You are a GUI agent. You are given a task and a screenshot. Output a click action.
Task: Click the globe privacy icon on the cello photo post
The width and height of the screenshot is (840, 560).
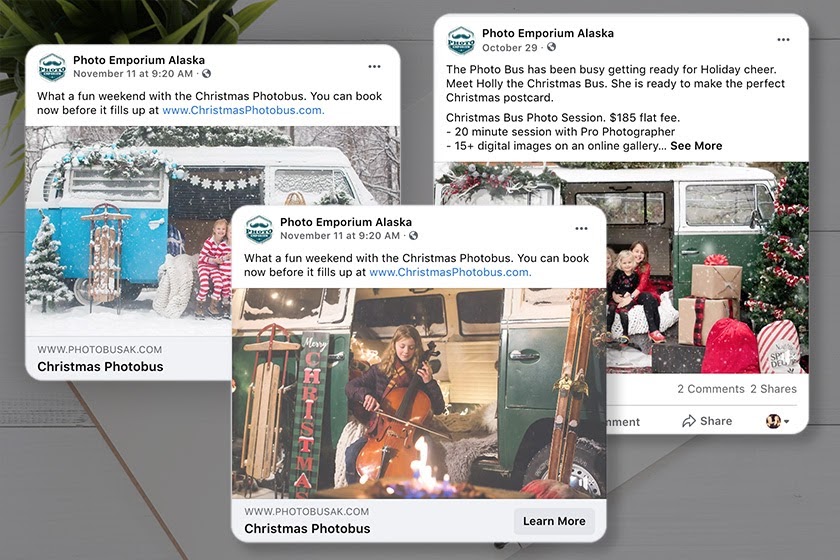[x=413, y=236]
